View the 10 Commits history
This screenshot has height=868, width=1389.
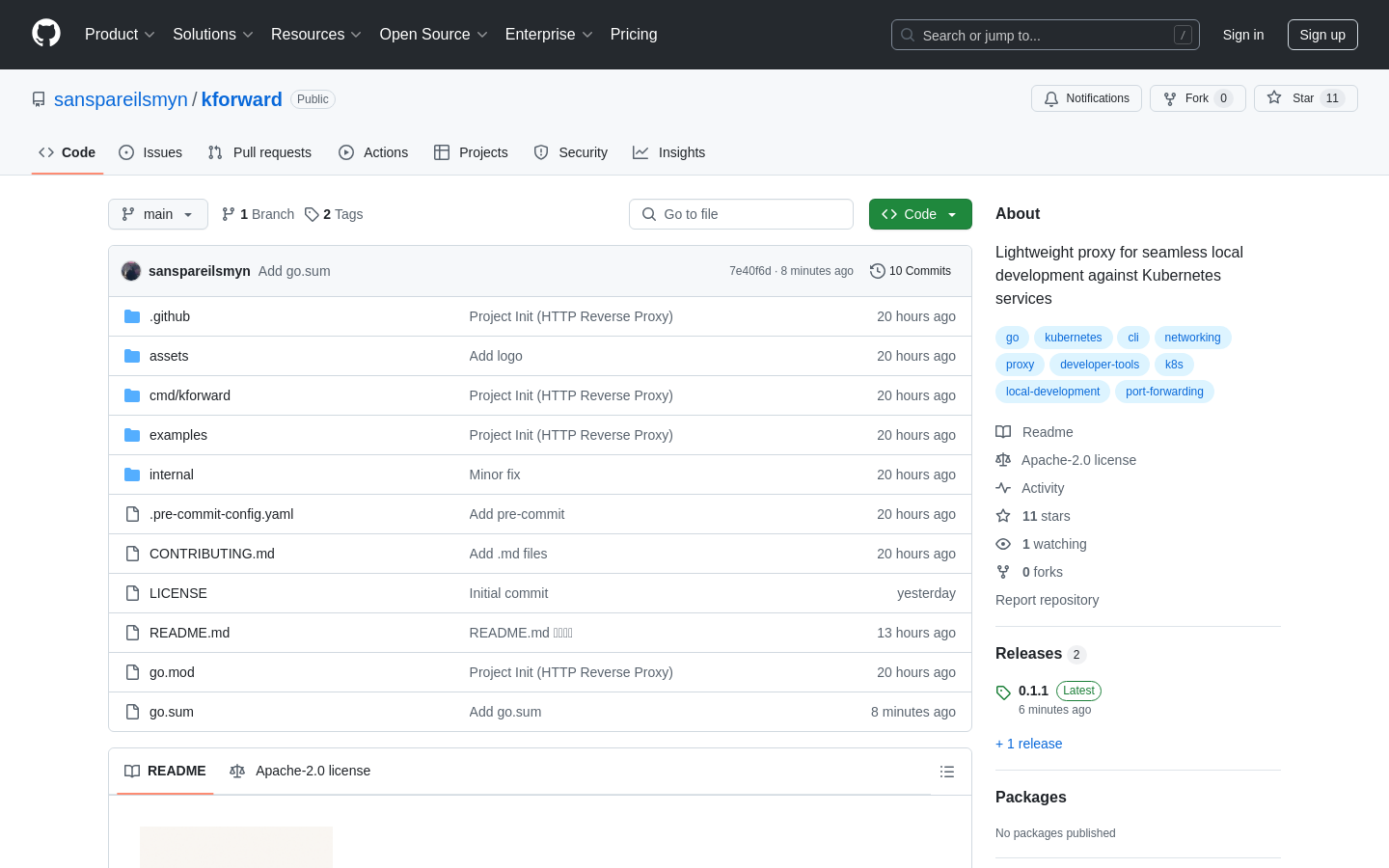pos(911,271)
